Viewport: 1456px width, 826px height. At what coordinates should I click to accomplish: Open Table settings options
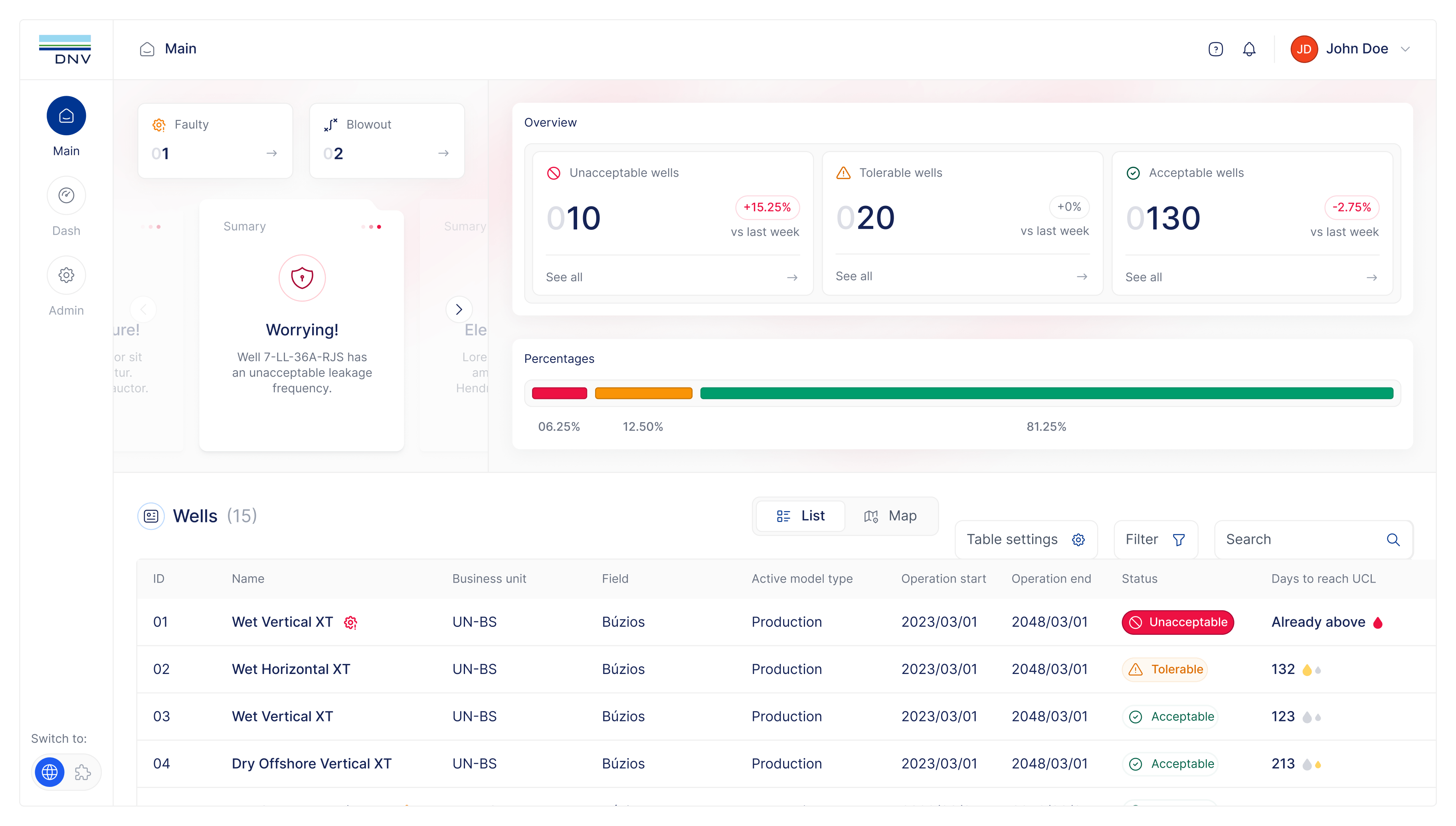click(1026, 539)
